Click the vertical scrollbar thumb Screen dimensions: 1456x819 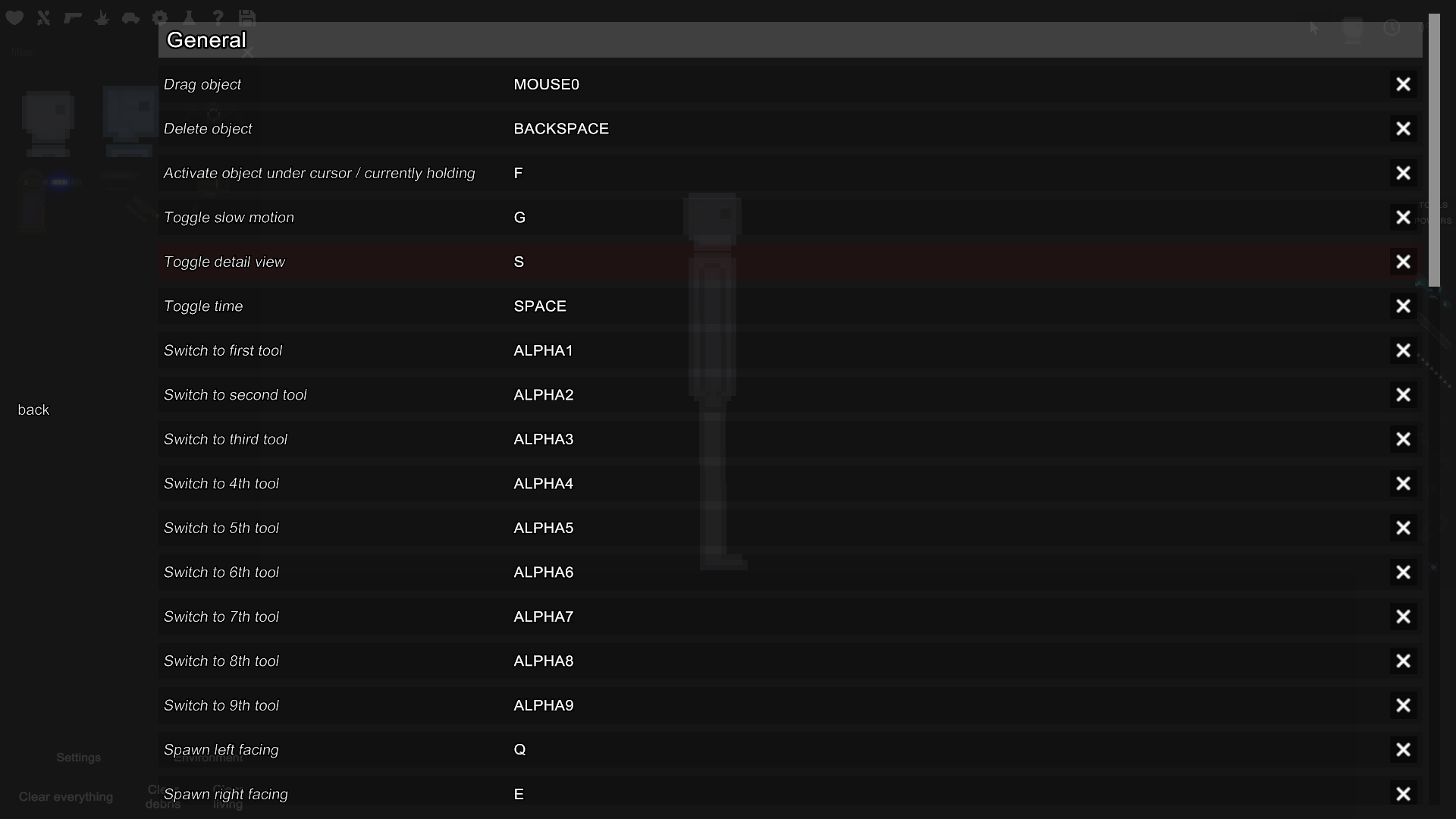coord(1433,152)
